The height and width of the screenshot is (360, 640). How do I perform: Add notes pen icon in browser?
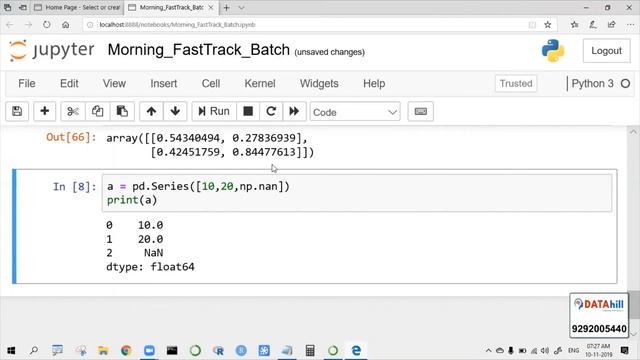tap(593, 25)
